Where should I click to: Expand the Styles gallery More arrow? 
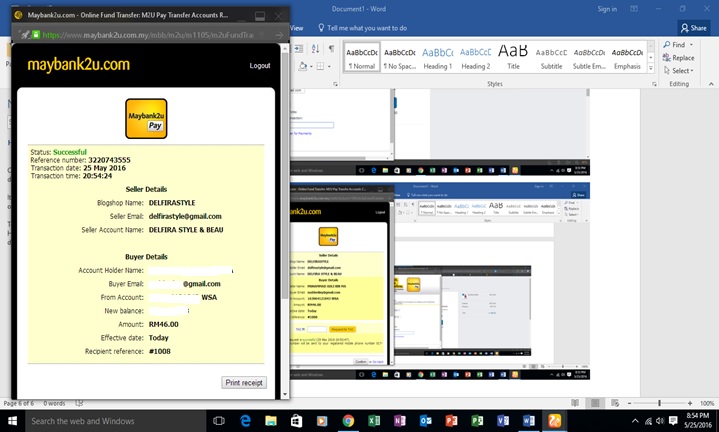click(651, 68)
